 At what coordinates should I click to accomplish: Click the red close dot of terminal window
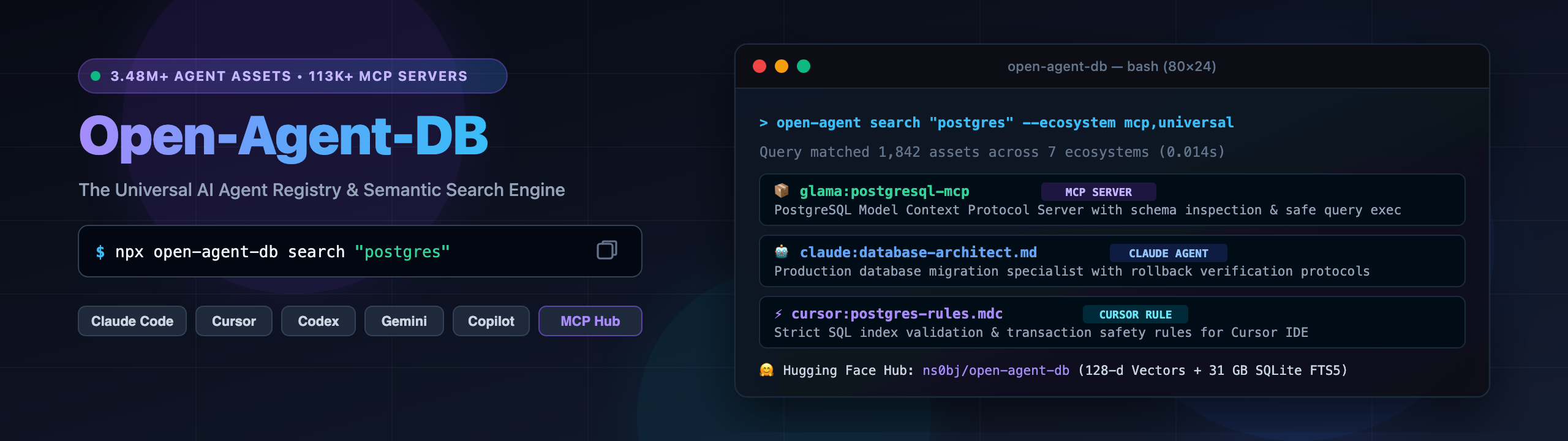[x=759, y=66]
